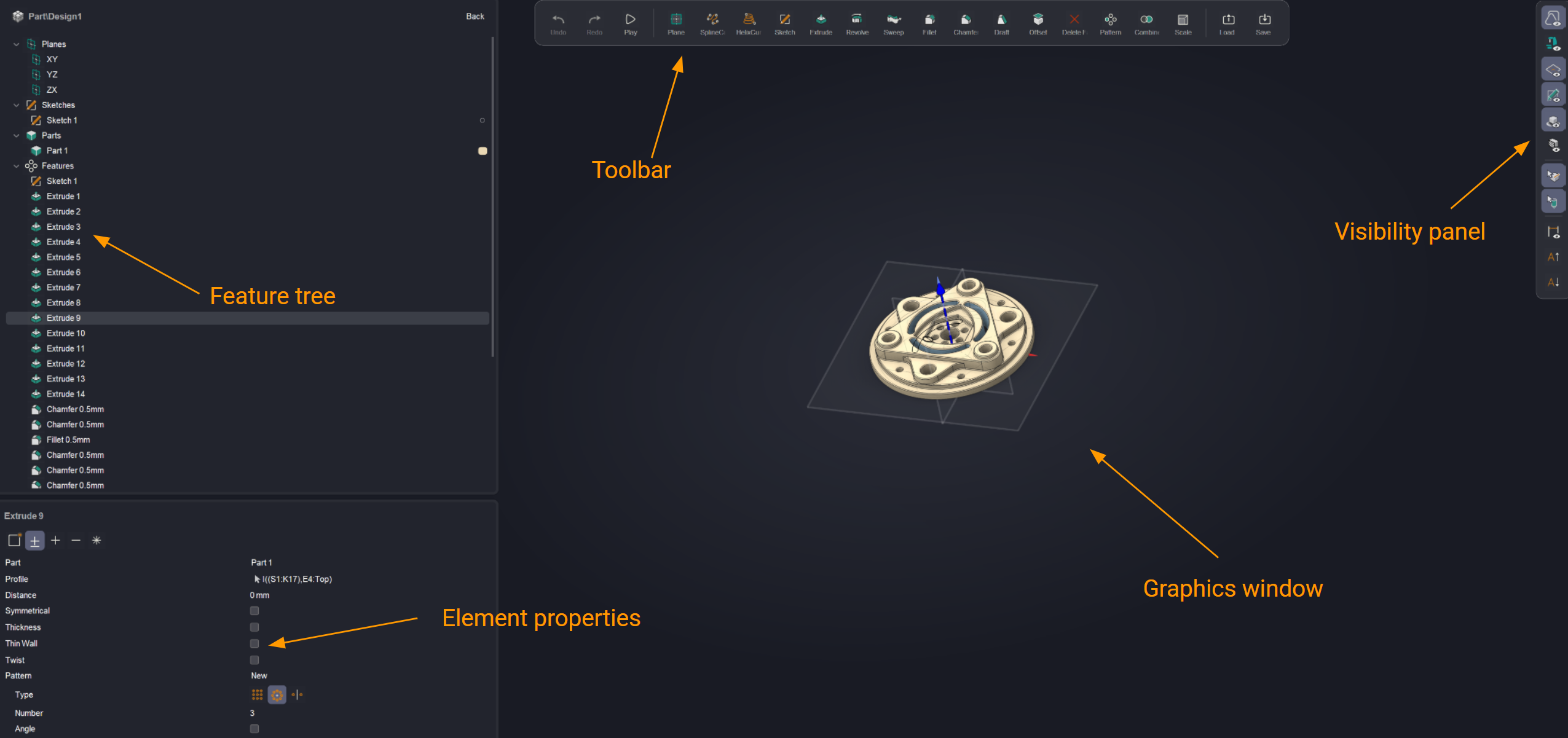The width and height of the screenshot is (1568, 738).
Task: Click the Sweep tool icon
Action: pos(893,23)
